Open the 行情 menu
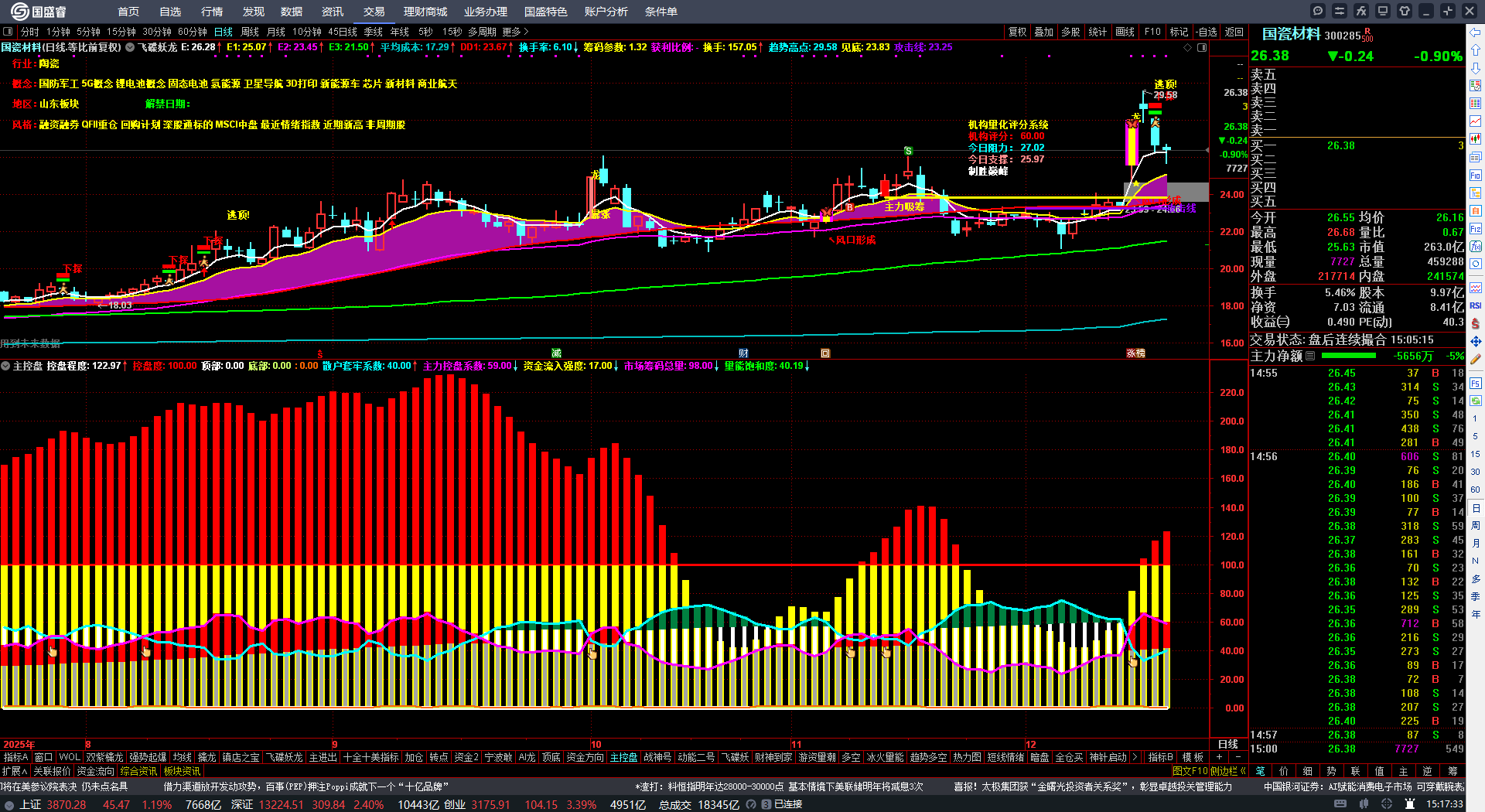This screenshot has width=1485, height=812. [x=212, y=12]
